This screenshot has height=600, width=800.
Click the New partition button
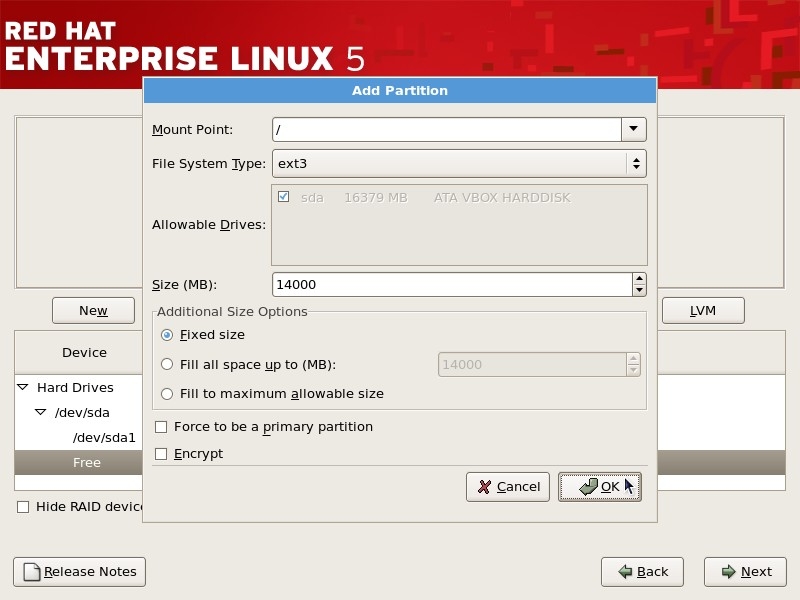[x=93, y=310]
